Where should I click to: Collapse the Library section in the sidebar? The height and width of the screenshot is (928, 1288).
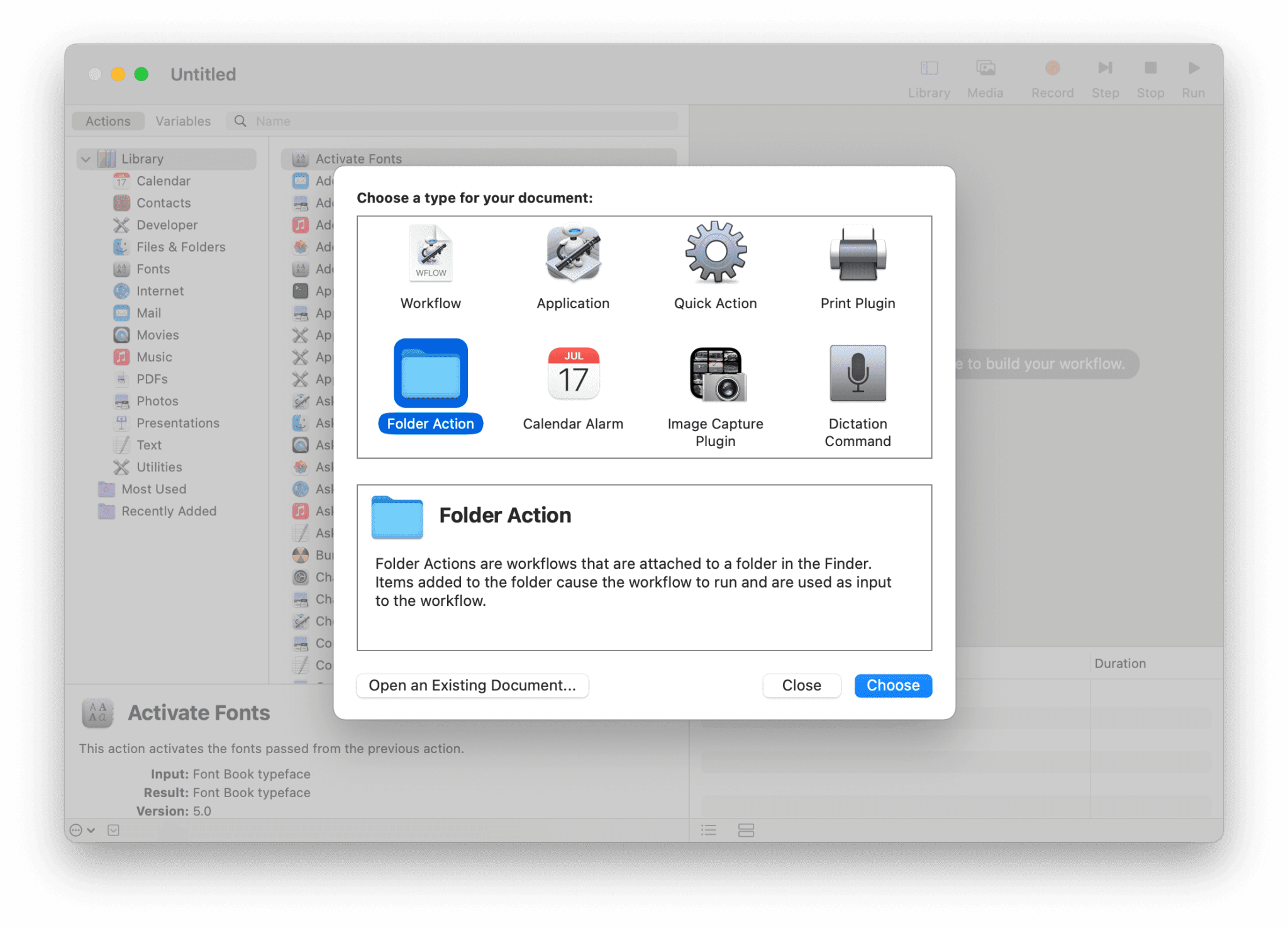click(86, 159)
